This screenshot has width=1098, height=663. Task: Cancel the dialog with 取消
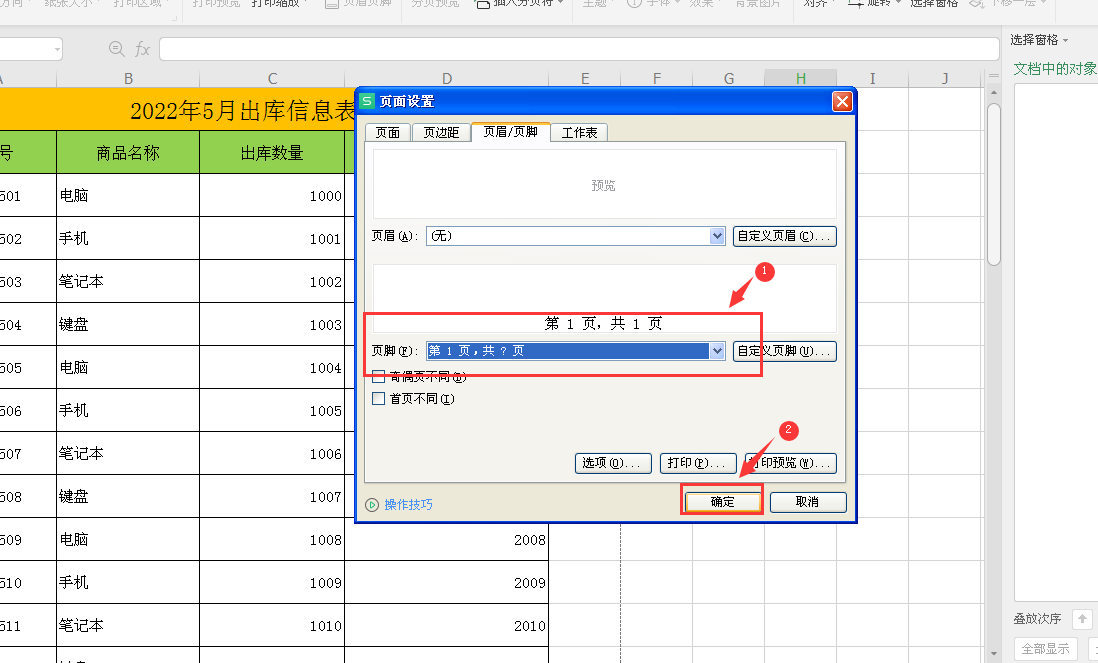(x=808, y=502)
